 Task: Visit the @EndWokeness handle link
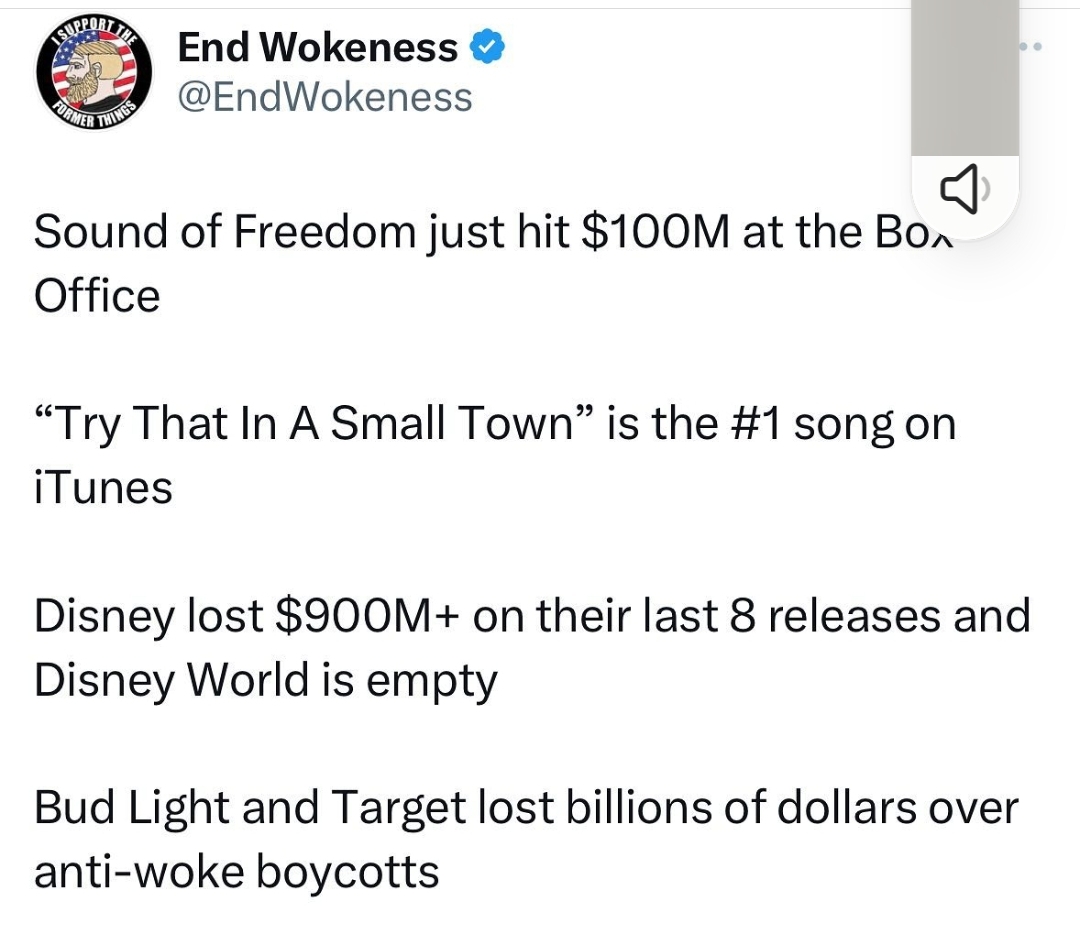click(x=325, y=97)
